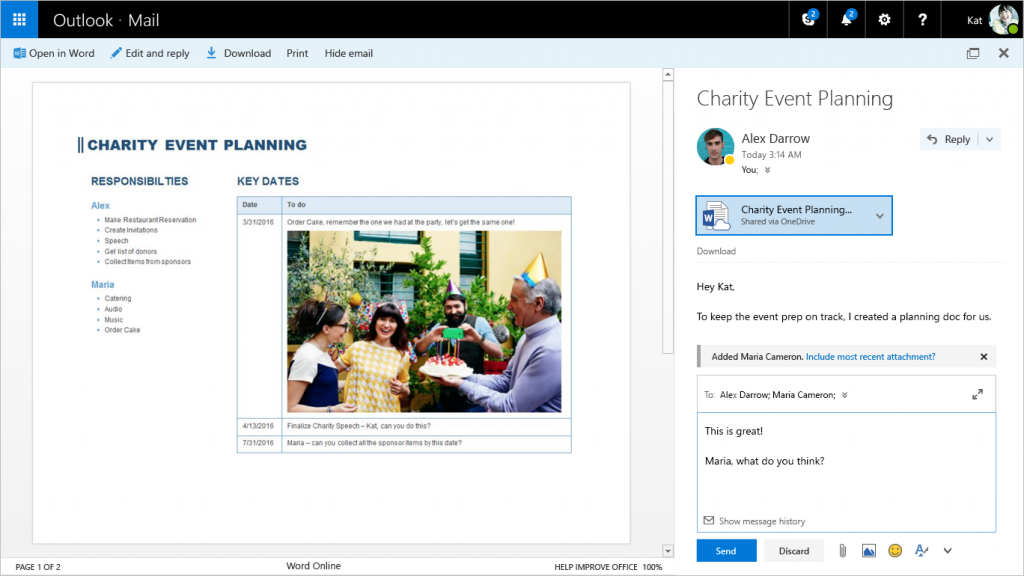Viewport: 1024px width, 576px height.
Task: Switch to Edit and reply mode
Action: [x=150, y=53]
